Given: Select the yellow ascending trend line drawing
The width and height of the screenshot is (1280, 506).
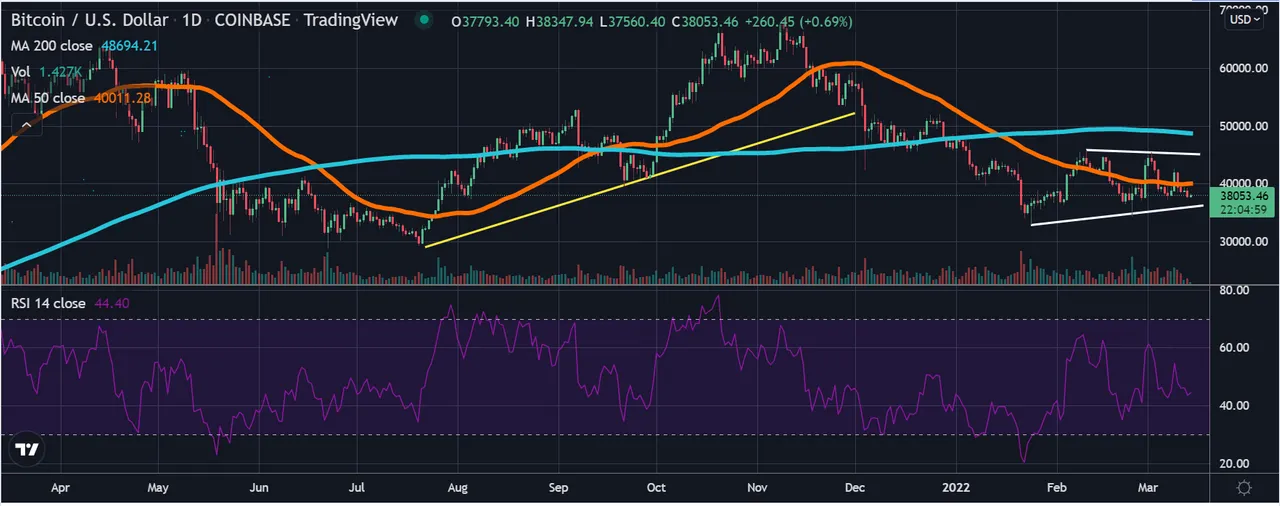Looking at the screenshot, I should point(640,180).
